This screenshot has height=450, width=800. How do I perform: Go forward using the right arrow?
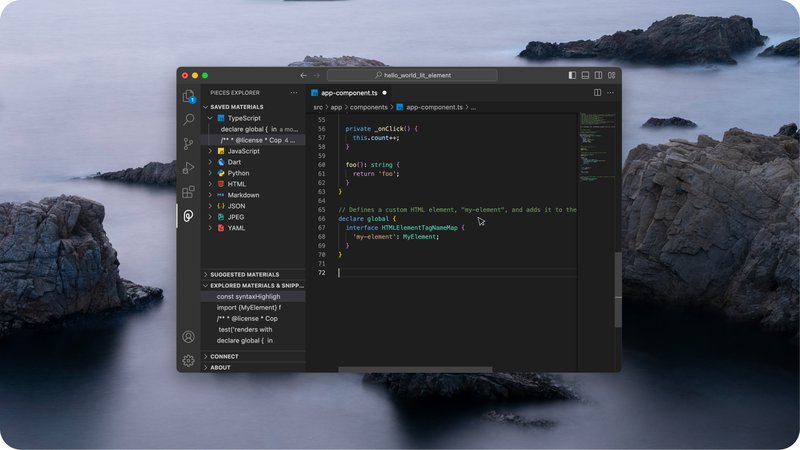point(317,76)
